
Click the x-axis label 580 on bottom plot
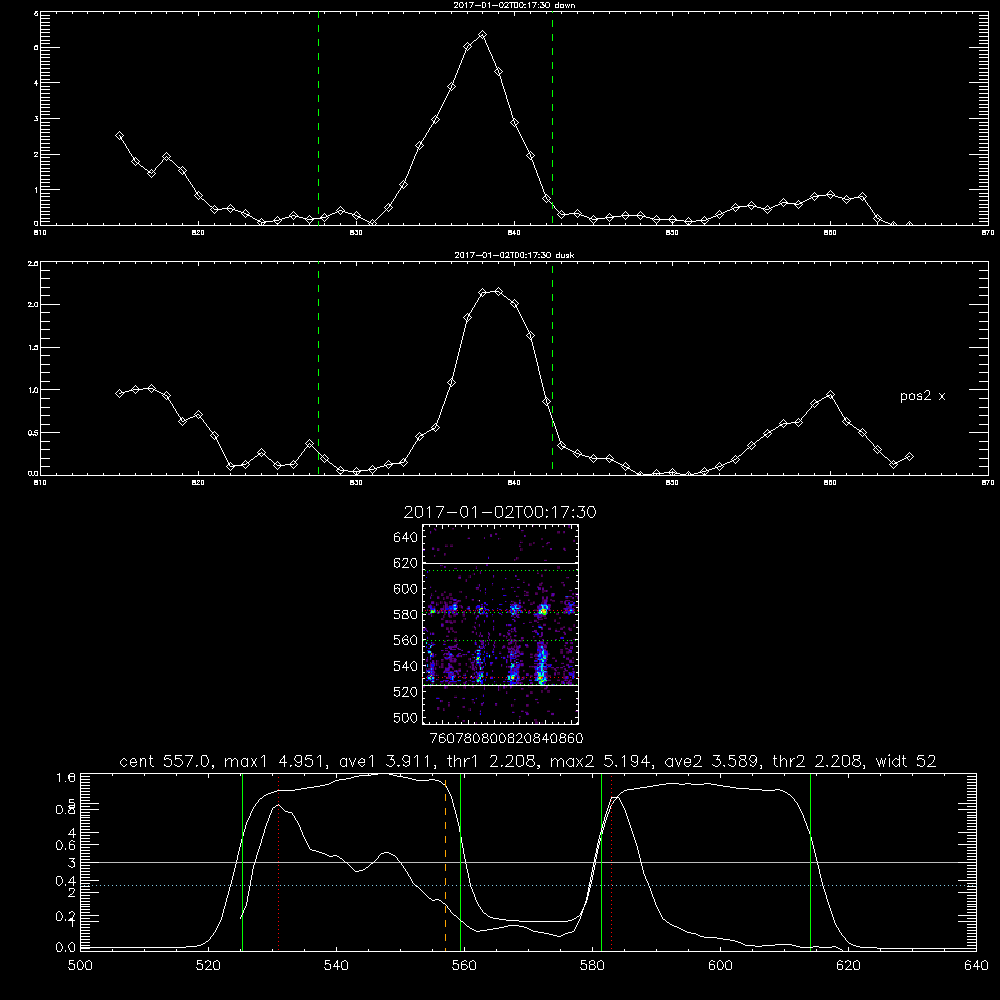pyautogui.click(x=592, y=966)
